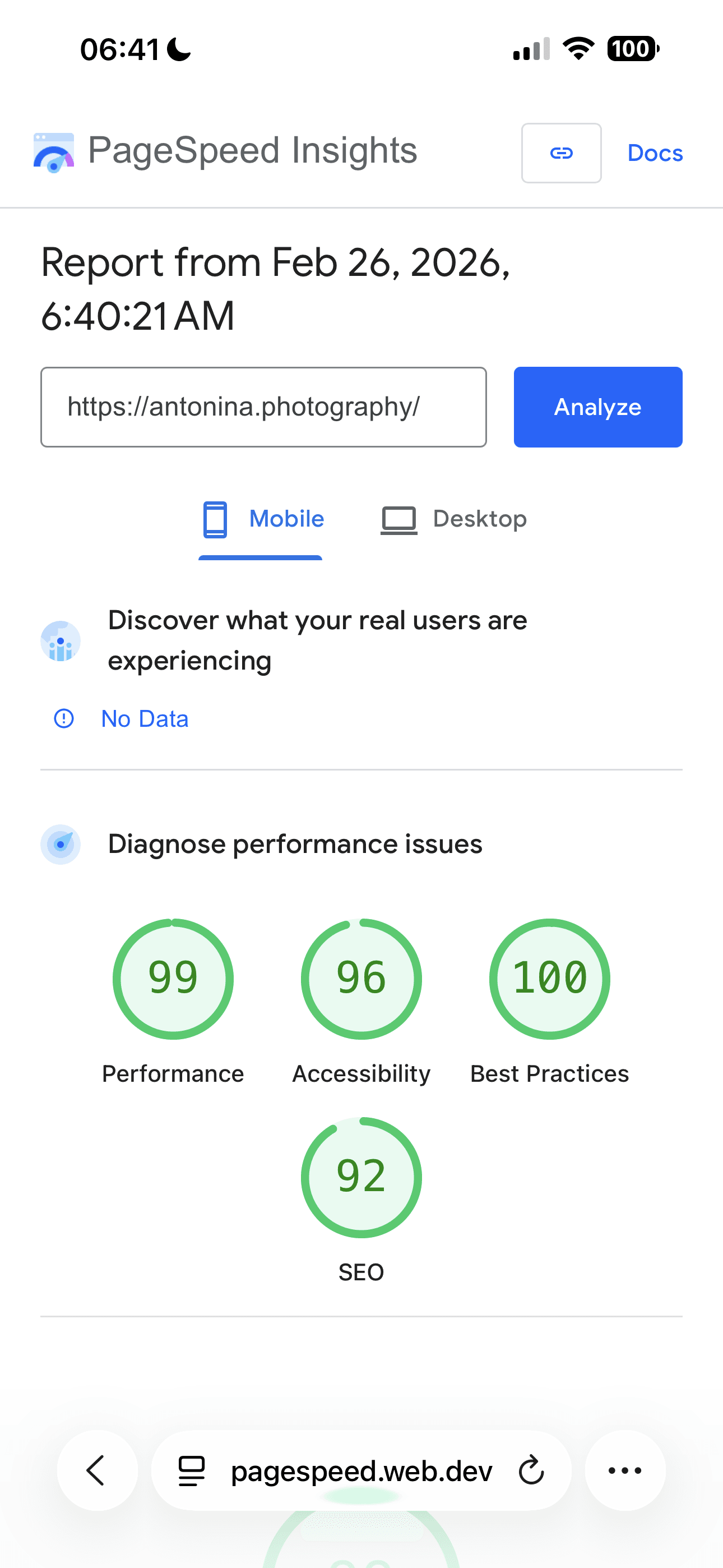Jump to Performance score 99 gauge
The height and width of the screenshot is (1568, 723).
pos(173,979)
